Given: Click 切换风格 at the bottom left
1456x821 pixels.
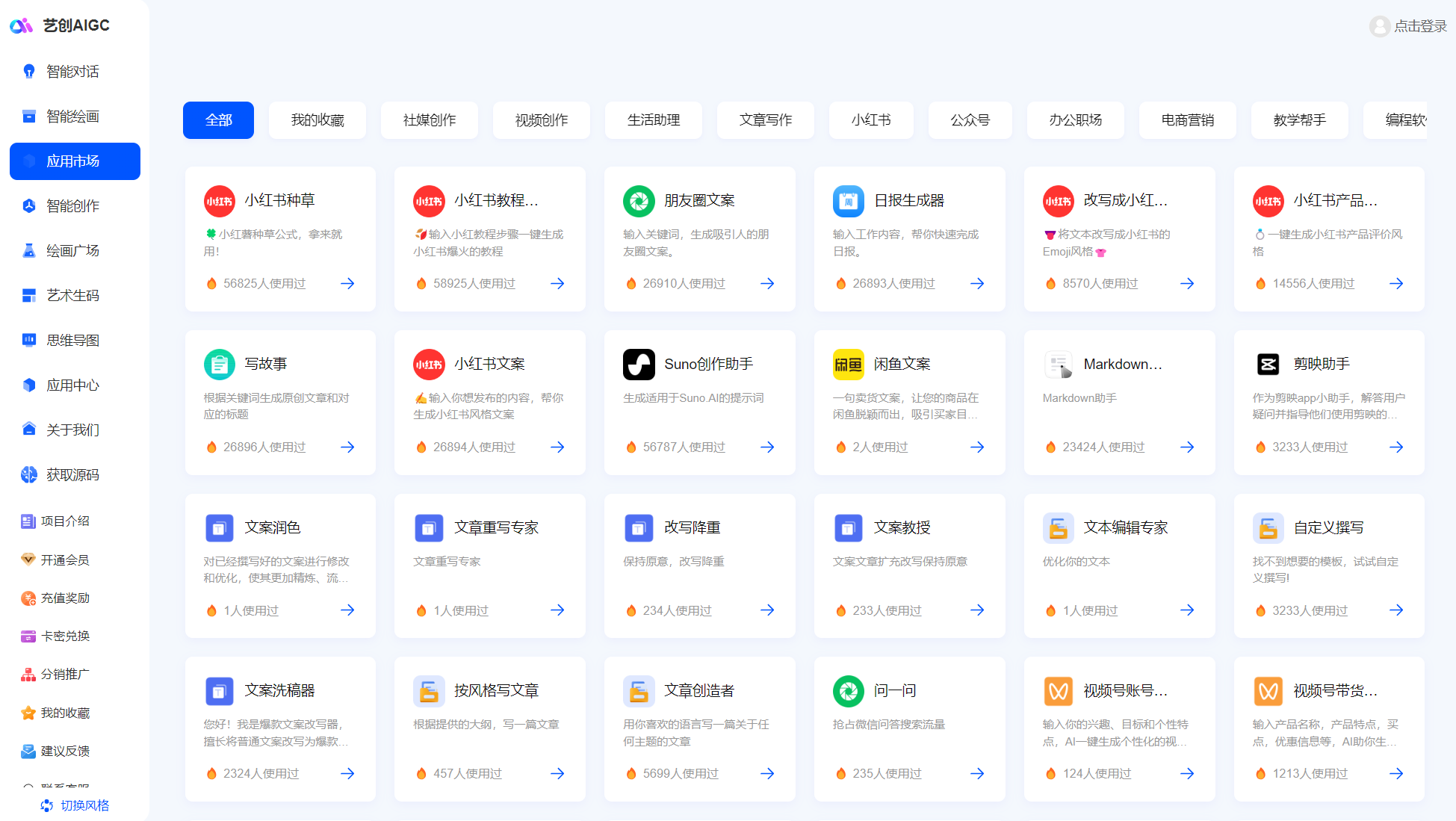Looking at the screenshot, I should click(74, 805).
